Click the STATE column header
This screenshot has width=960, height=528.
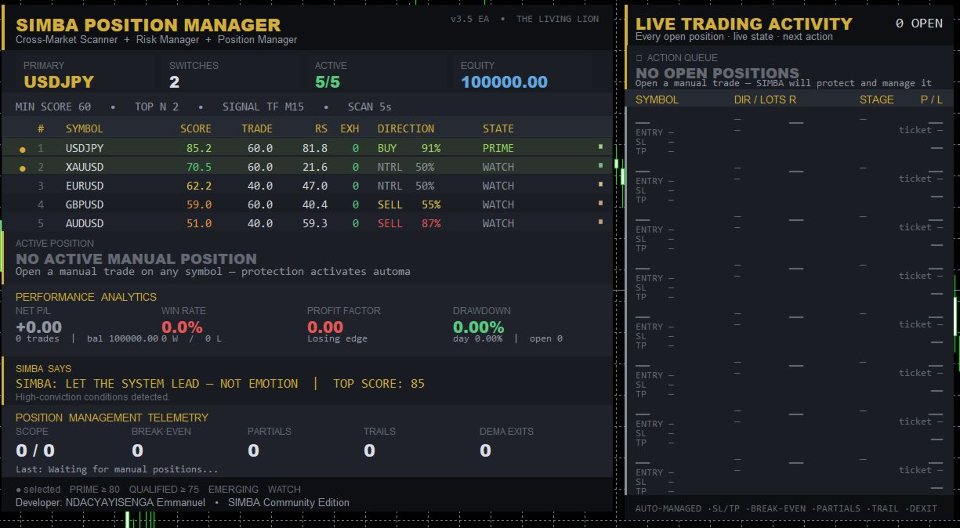point(498,129)
